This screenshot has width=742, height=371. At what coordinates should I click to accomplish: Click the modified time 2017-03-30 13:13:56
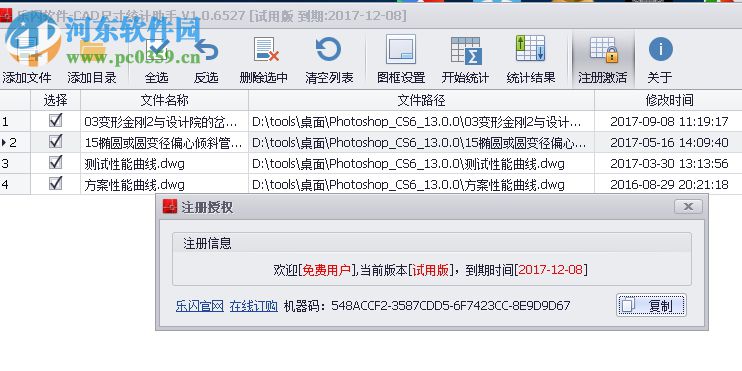coord(669,164)
